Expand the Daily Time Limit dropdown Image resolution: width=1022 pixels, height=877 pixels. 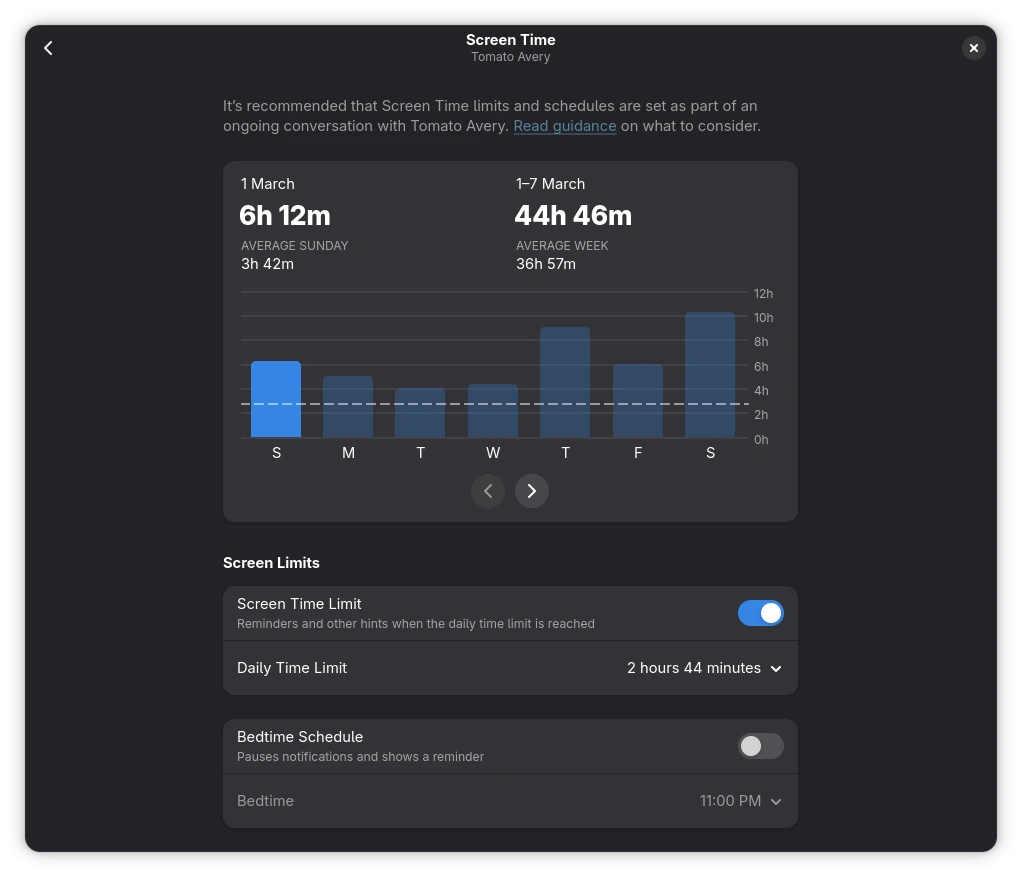pos(704,668)
